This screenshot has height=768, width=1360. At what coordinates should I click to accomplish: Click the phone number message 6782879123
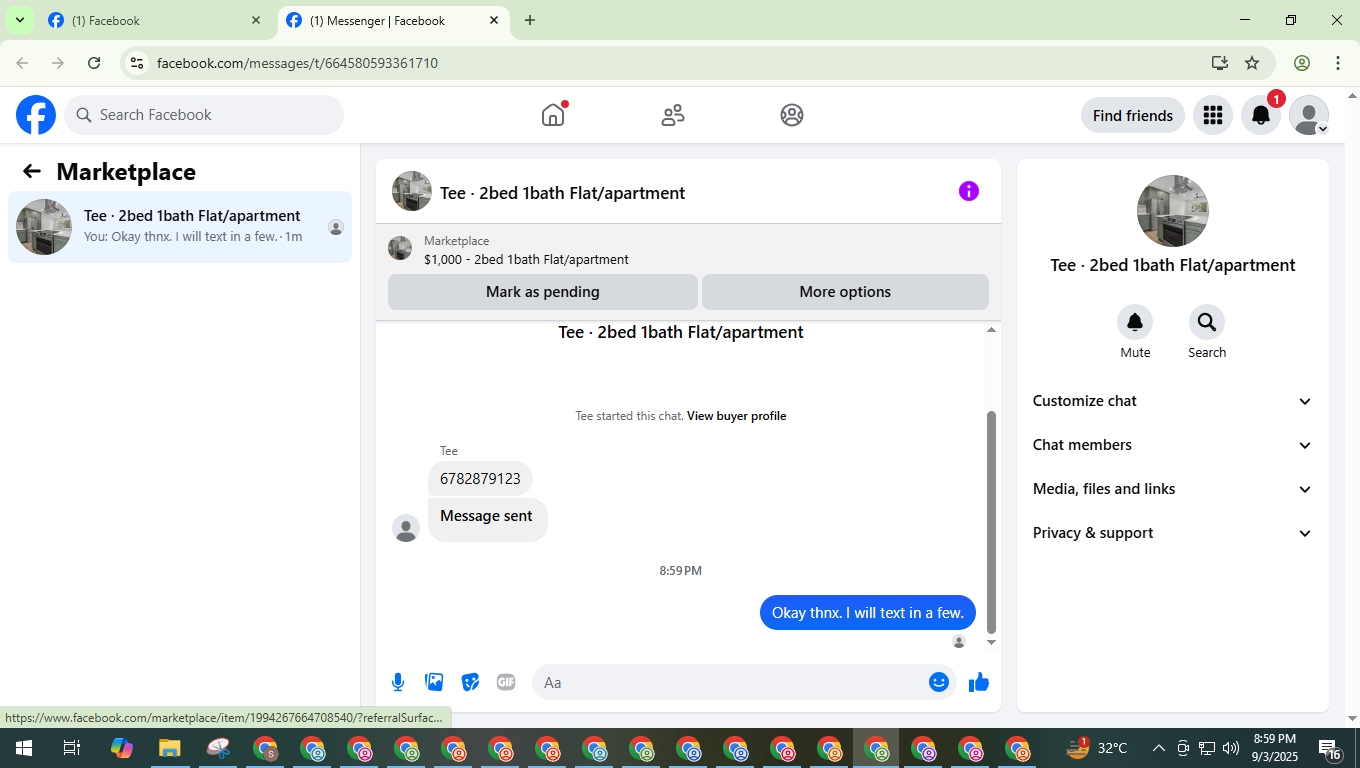(x=480, y=479)
